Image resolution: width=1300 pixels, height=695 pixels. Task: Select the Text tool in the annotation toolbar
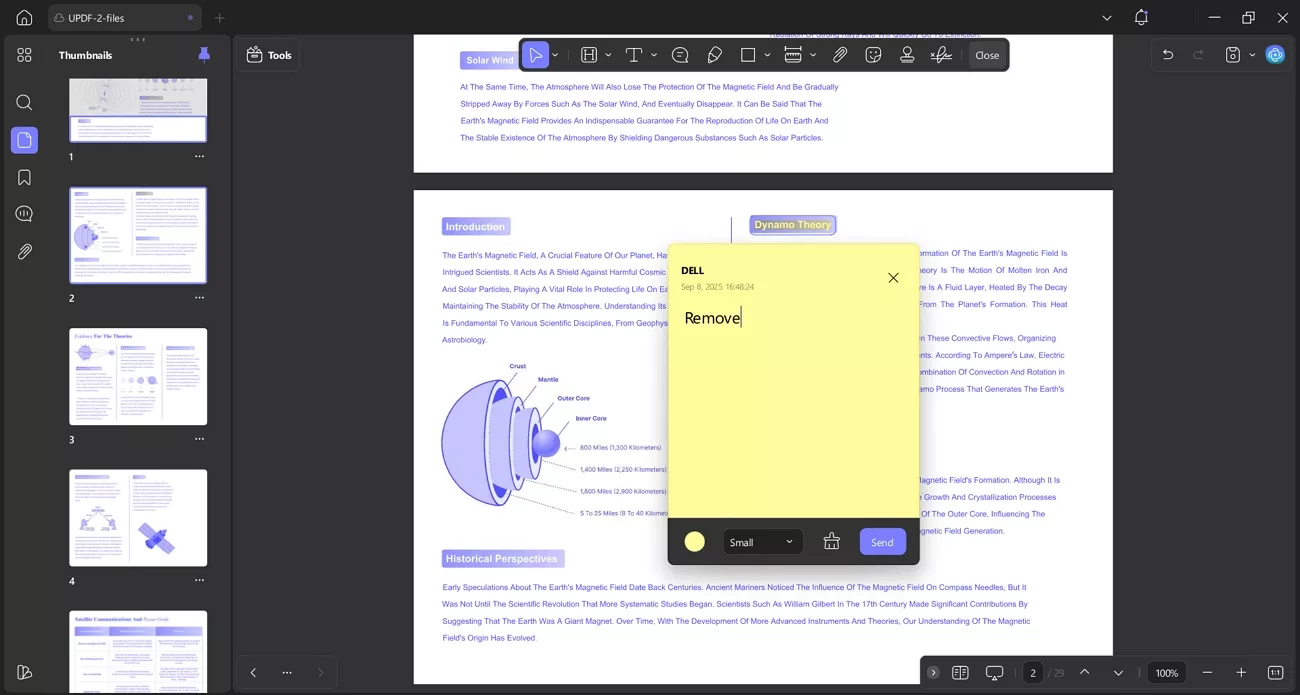(x=633, y=54)
